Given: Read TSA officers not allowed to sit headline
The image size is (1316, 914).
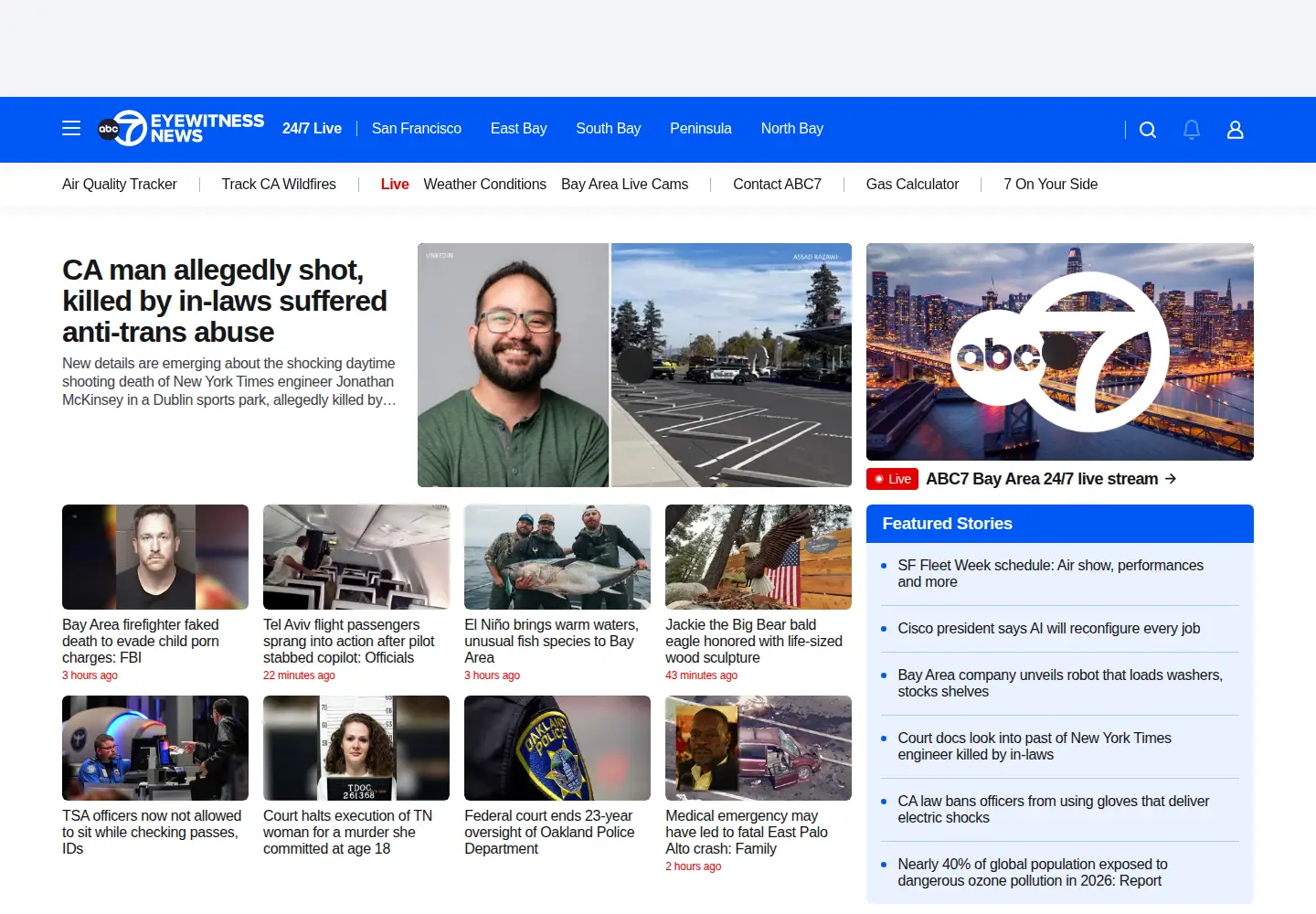Looking at the screenshot, I should 152,833.
